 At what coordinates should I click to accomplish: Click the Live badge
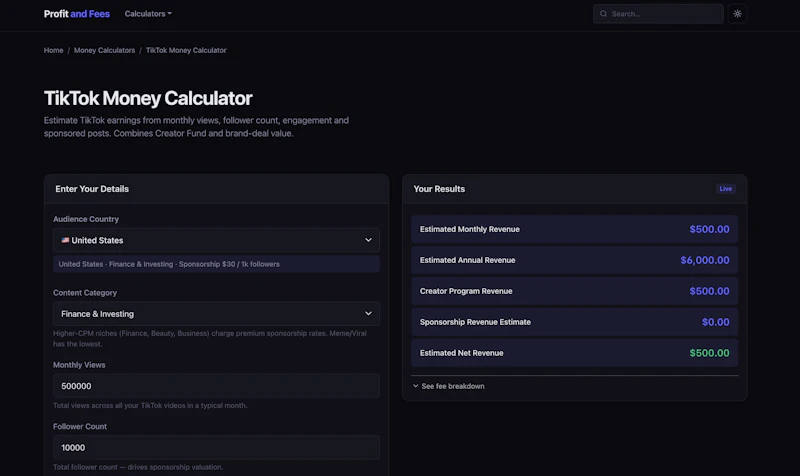[x=726, y=189]
